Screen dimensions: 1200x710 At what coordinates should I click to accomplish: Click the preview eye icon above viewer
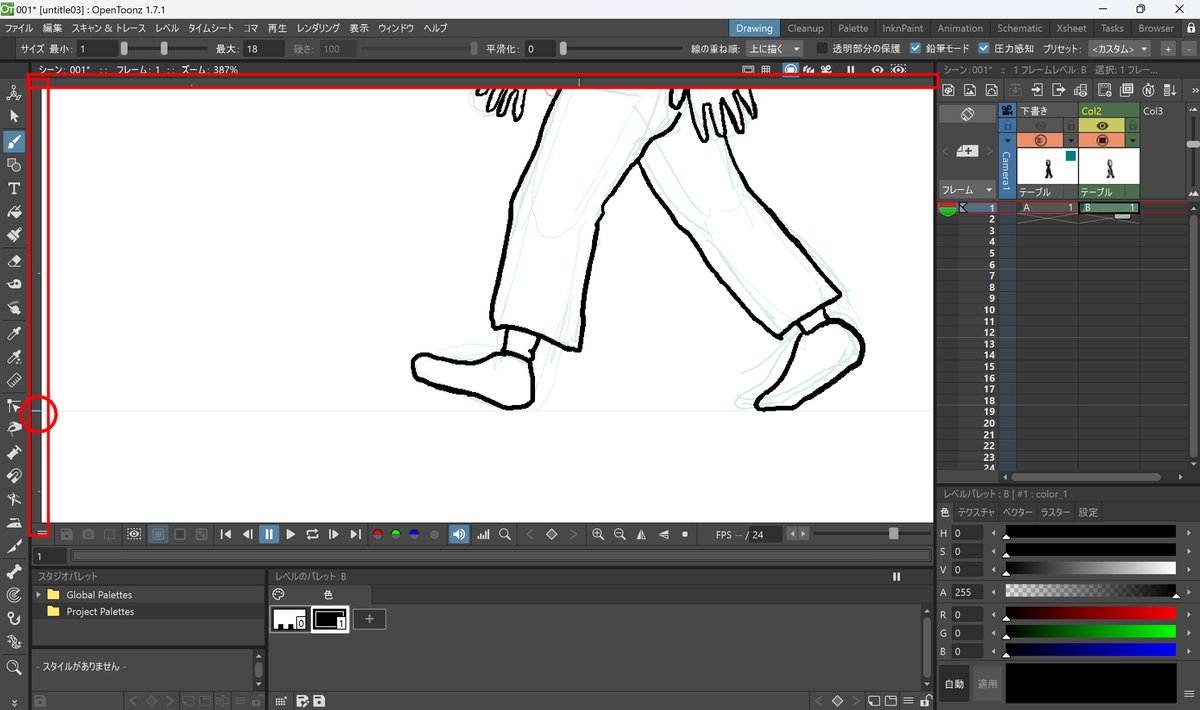pos(877,70)
